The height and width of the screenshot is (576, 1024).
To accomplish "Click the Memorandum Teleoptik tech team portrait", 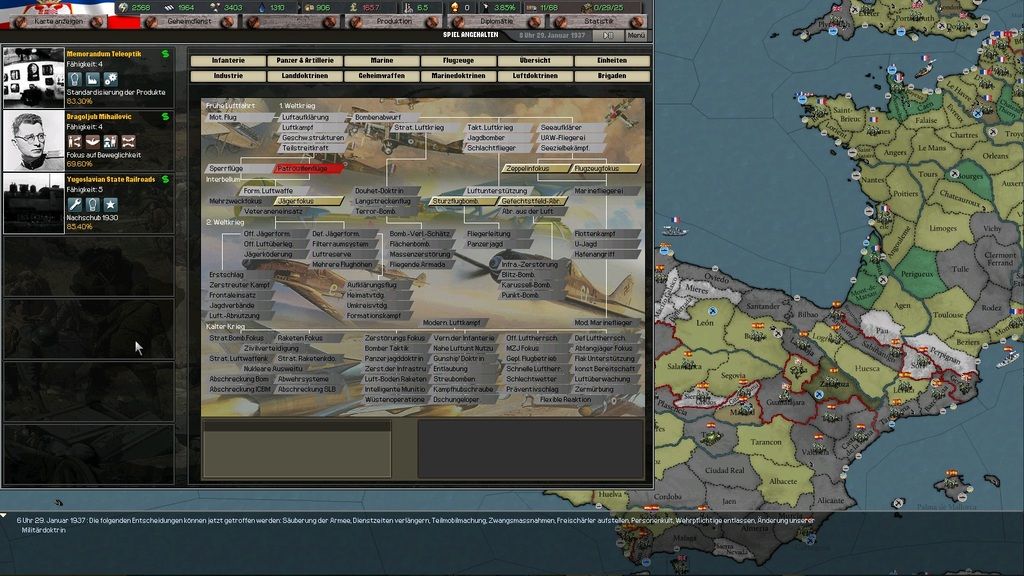I will pyautogui.click(x=33, y=77).
